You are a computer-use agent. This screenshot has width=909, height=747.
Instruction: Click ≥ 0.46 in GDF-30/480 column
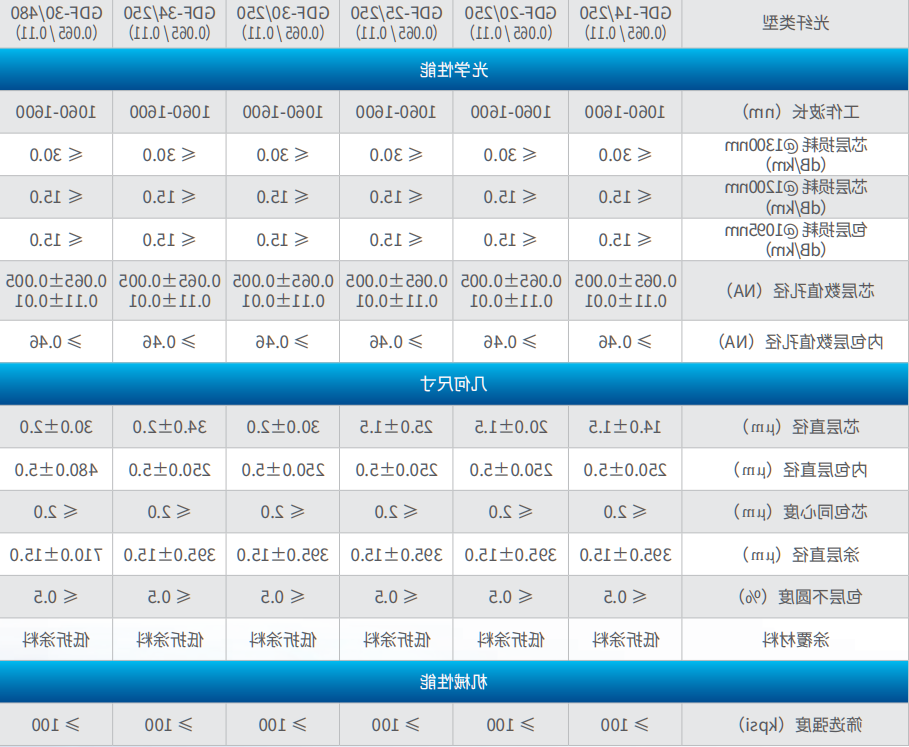pos(56,342)
